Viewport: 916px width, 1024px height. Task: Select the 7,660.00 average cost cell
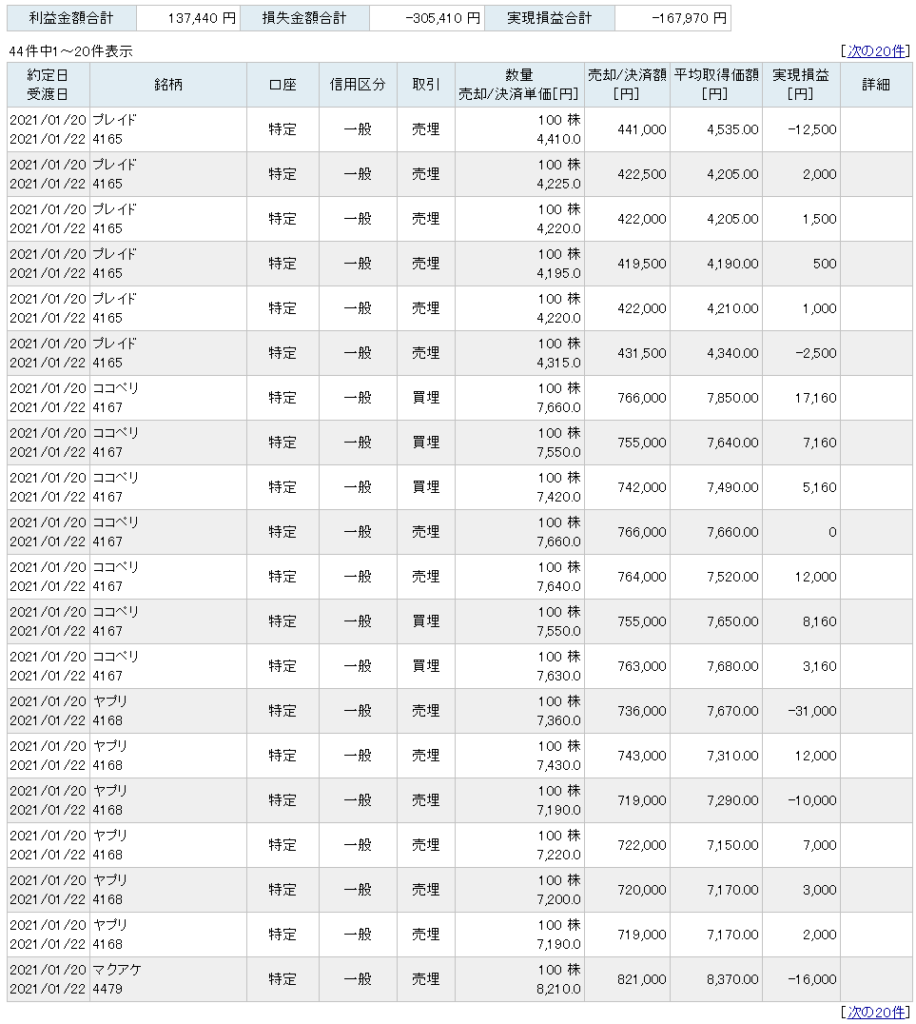point(716,532)
